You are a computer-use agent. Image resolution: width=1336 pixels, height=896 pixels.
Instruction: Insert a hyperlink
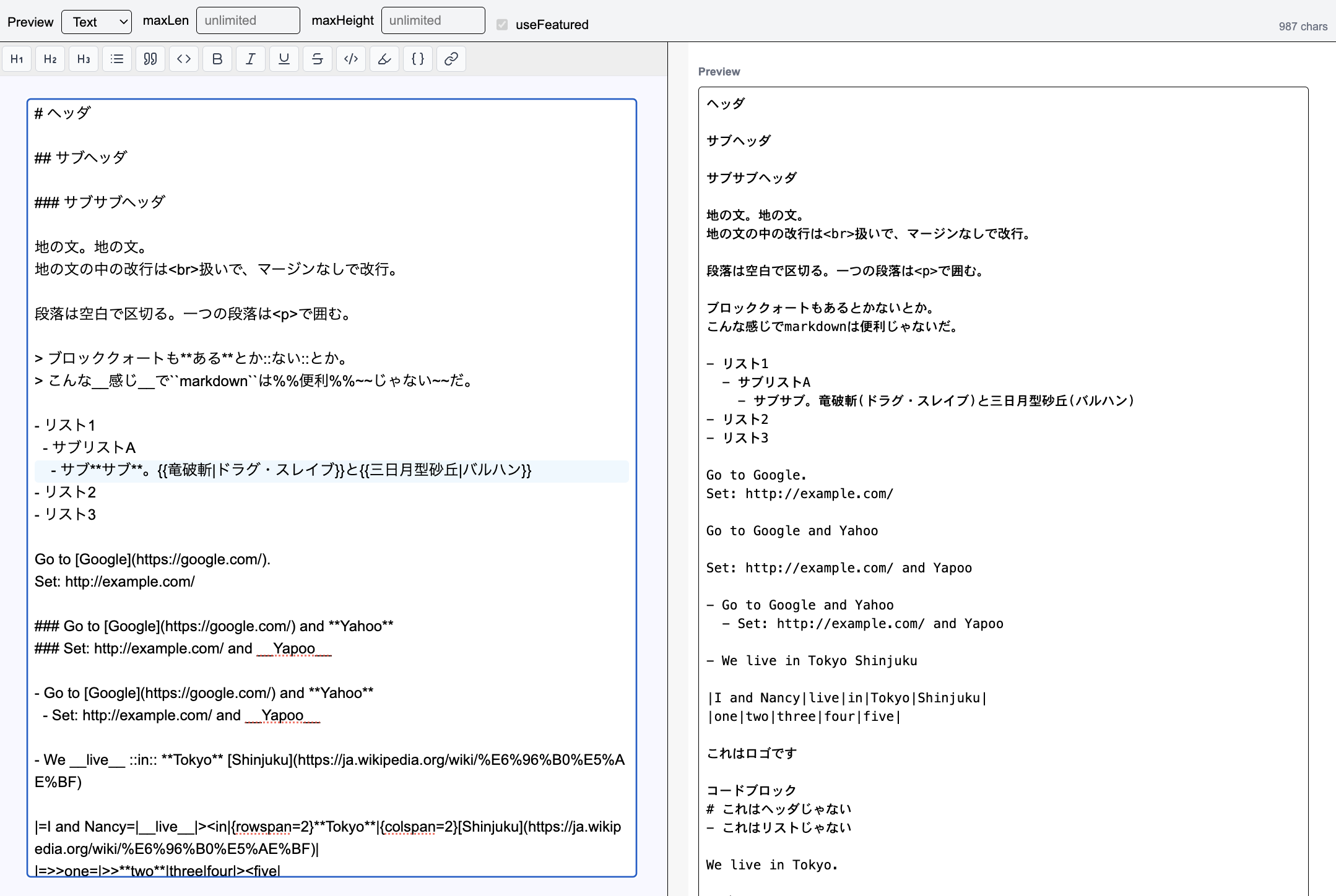[451, 59]
